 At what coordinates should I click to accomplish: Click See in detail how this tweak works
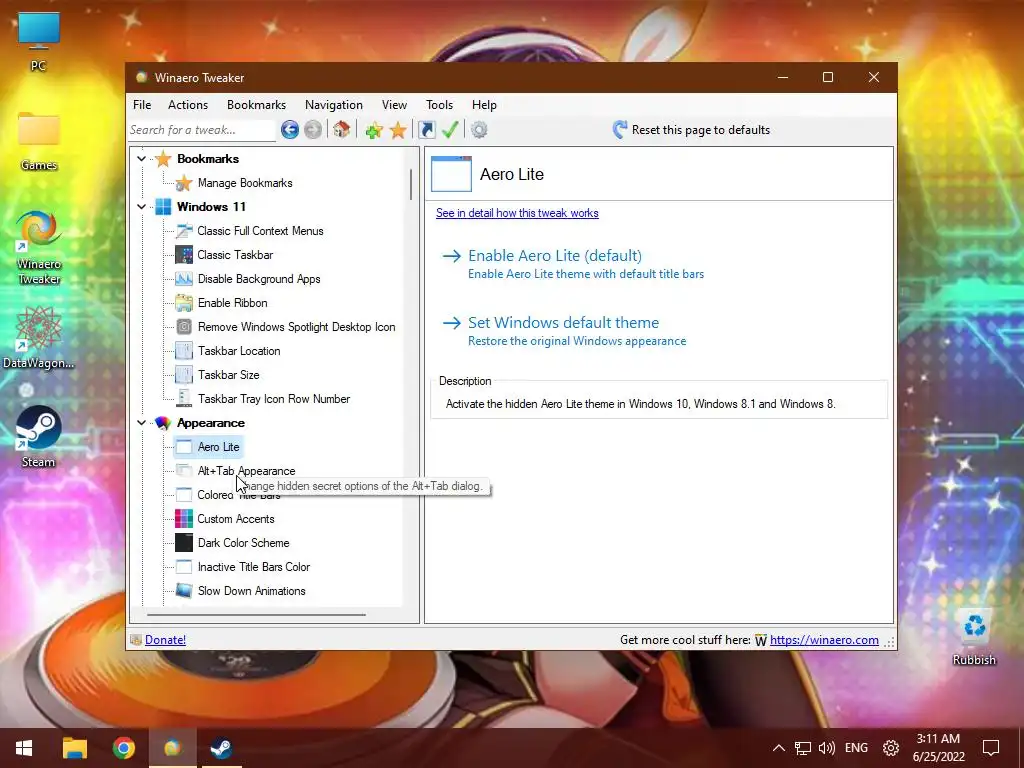[x=517, y=213]
